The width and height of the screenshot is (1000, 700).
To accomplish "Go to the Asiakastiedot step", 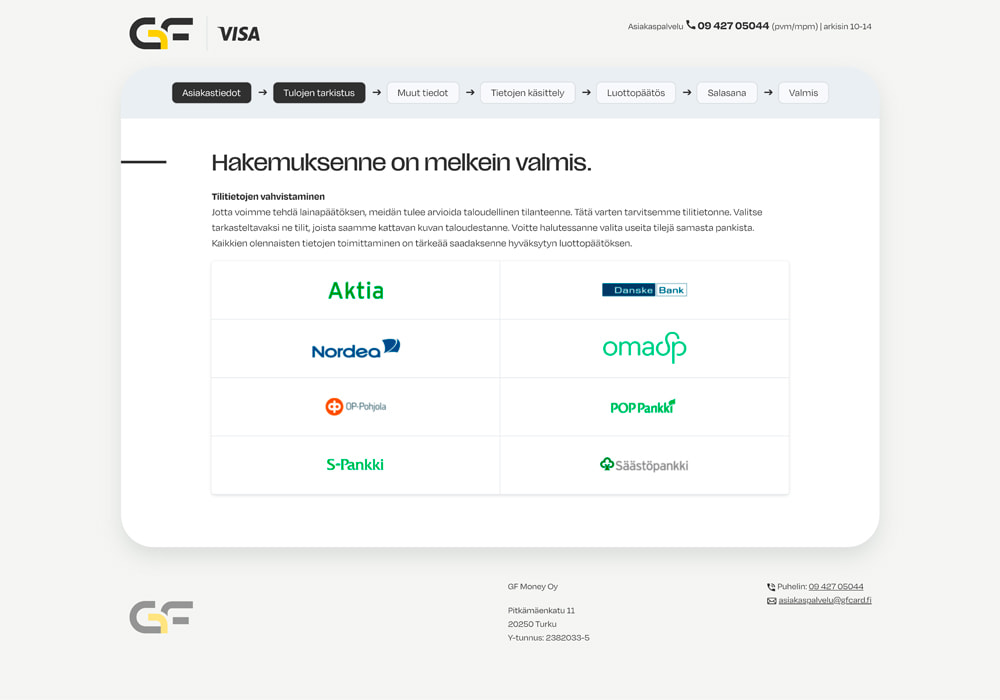I will [x=211, y=93].
